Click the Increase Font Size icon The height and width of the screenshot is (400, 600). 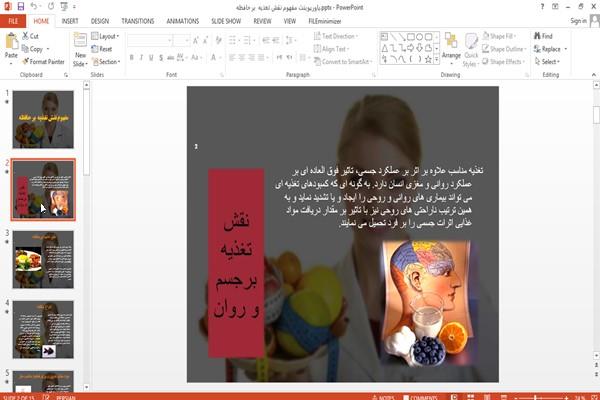[196, 40]
